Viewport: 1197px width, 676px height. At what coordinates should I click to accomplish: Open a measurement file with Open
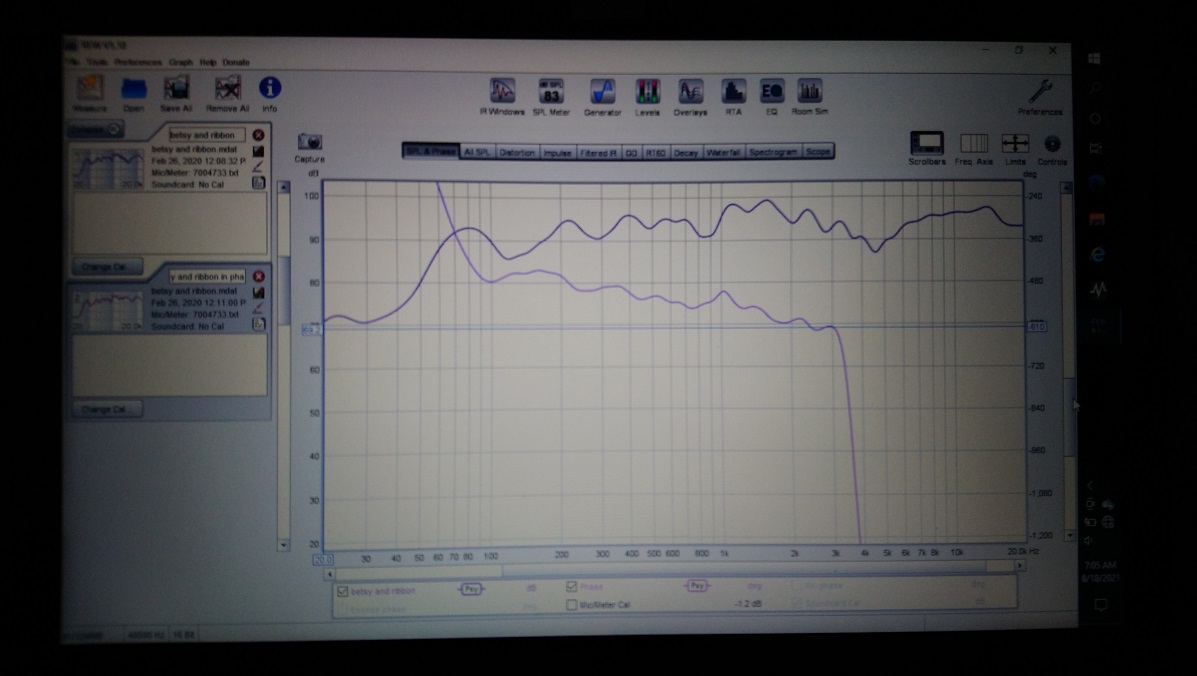click(134, 94)
